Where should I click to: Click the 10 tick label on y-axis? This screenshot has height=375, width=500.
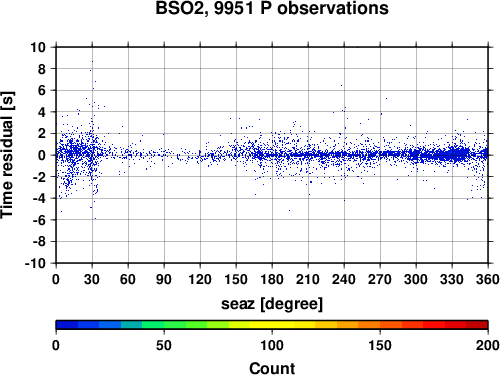pos(38,47)
